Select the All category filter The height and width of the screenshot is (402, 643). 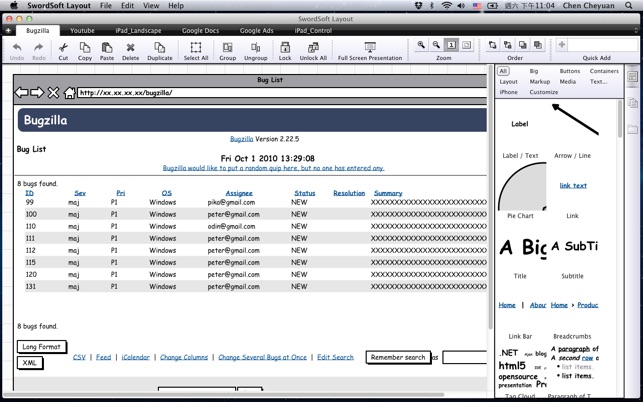pyautogui.click(x=503, y=71)
